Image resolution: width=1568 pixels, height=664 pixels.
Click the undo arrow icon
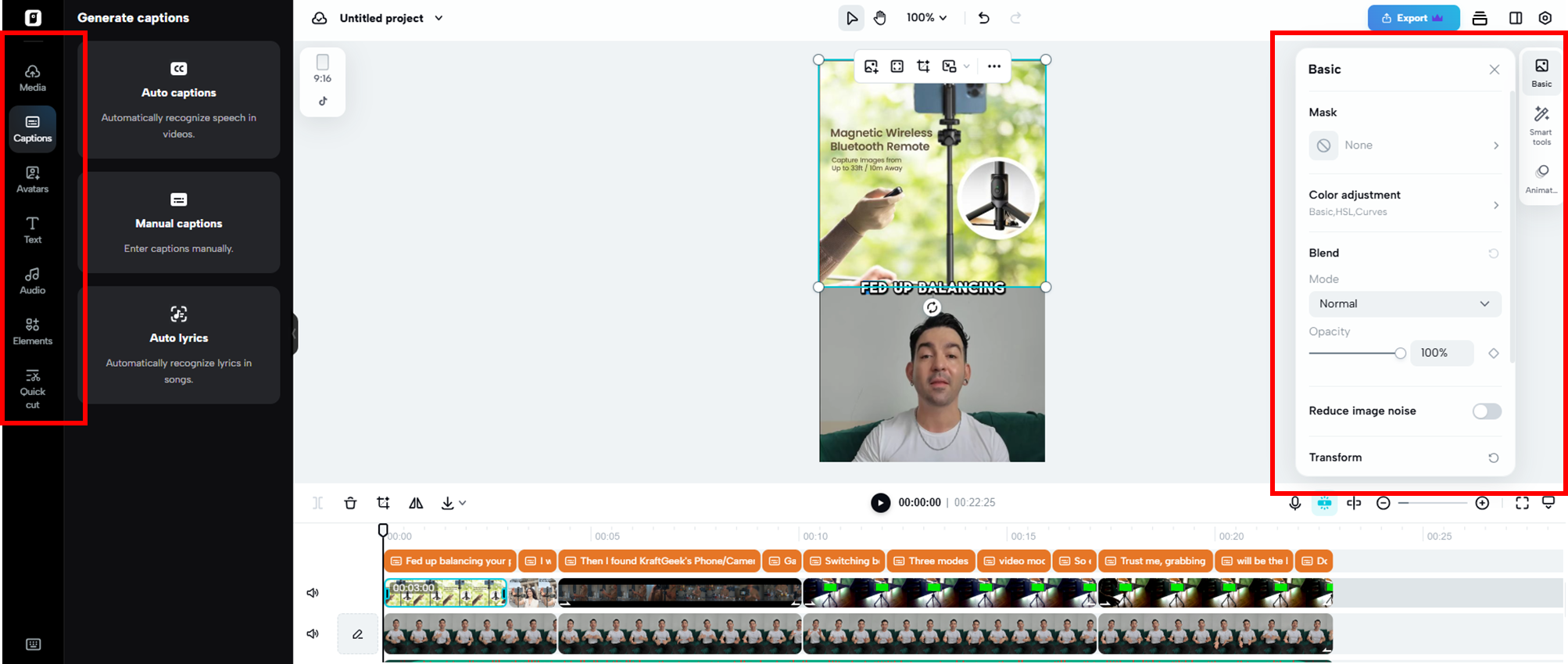coord(983,18)
